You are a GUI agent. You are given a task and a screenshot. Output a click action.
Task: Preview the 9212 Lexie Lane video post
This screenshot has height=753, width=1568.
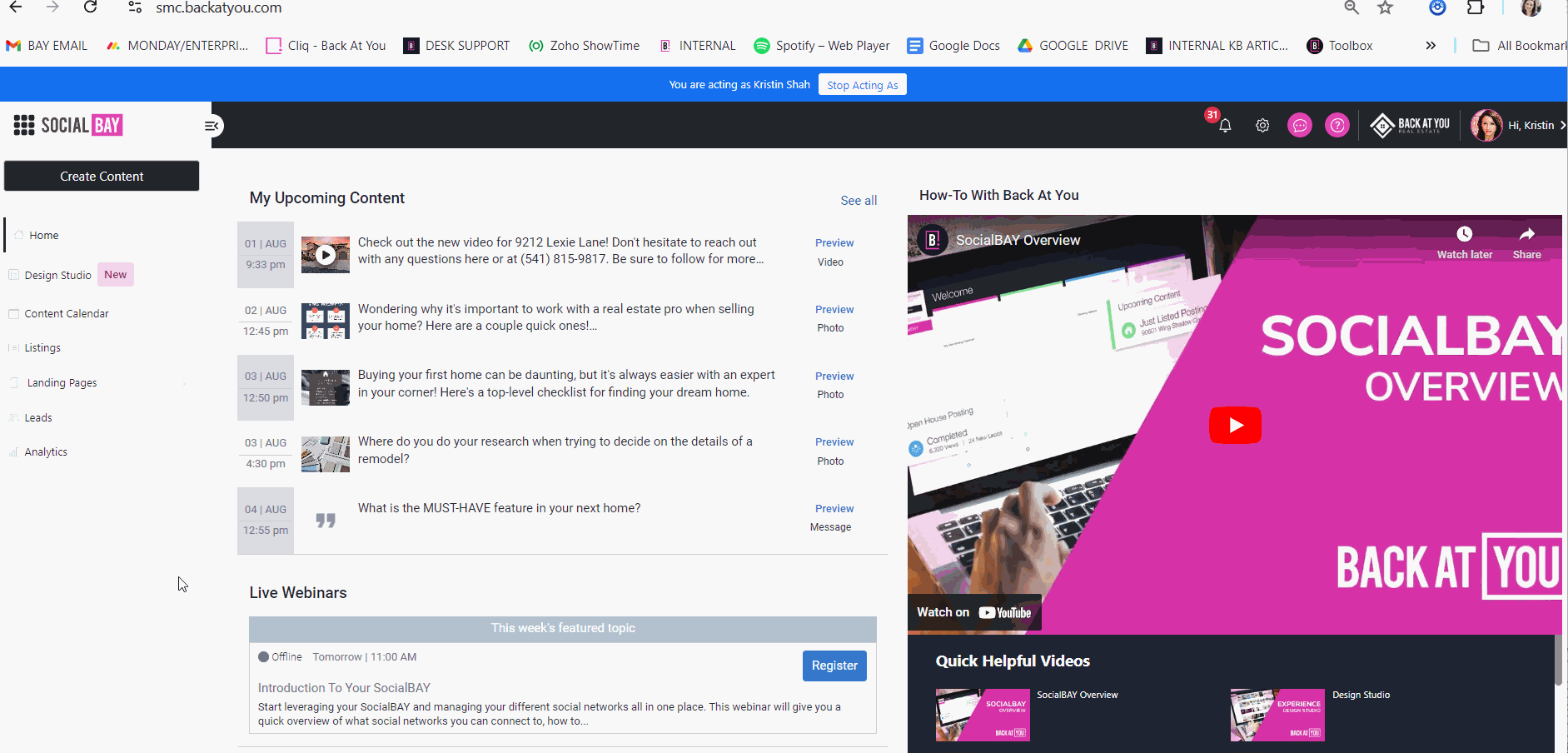(x=834, y=243)
